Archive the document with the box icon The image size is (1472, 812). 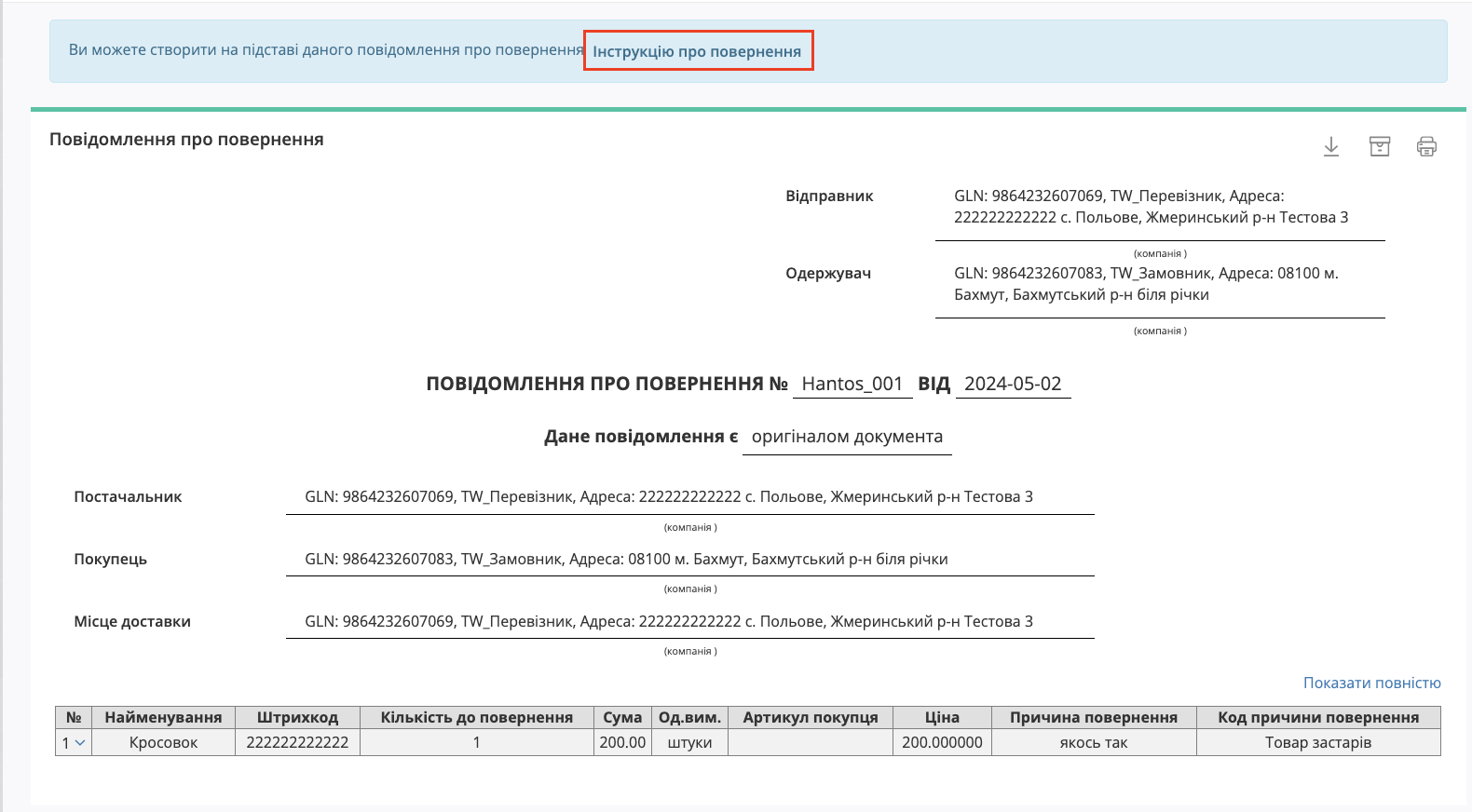1380,147
